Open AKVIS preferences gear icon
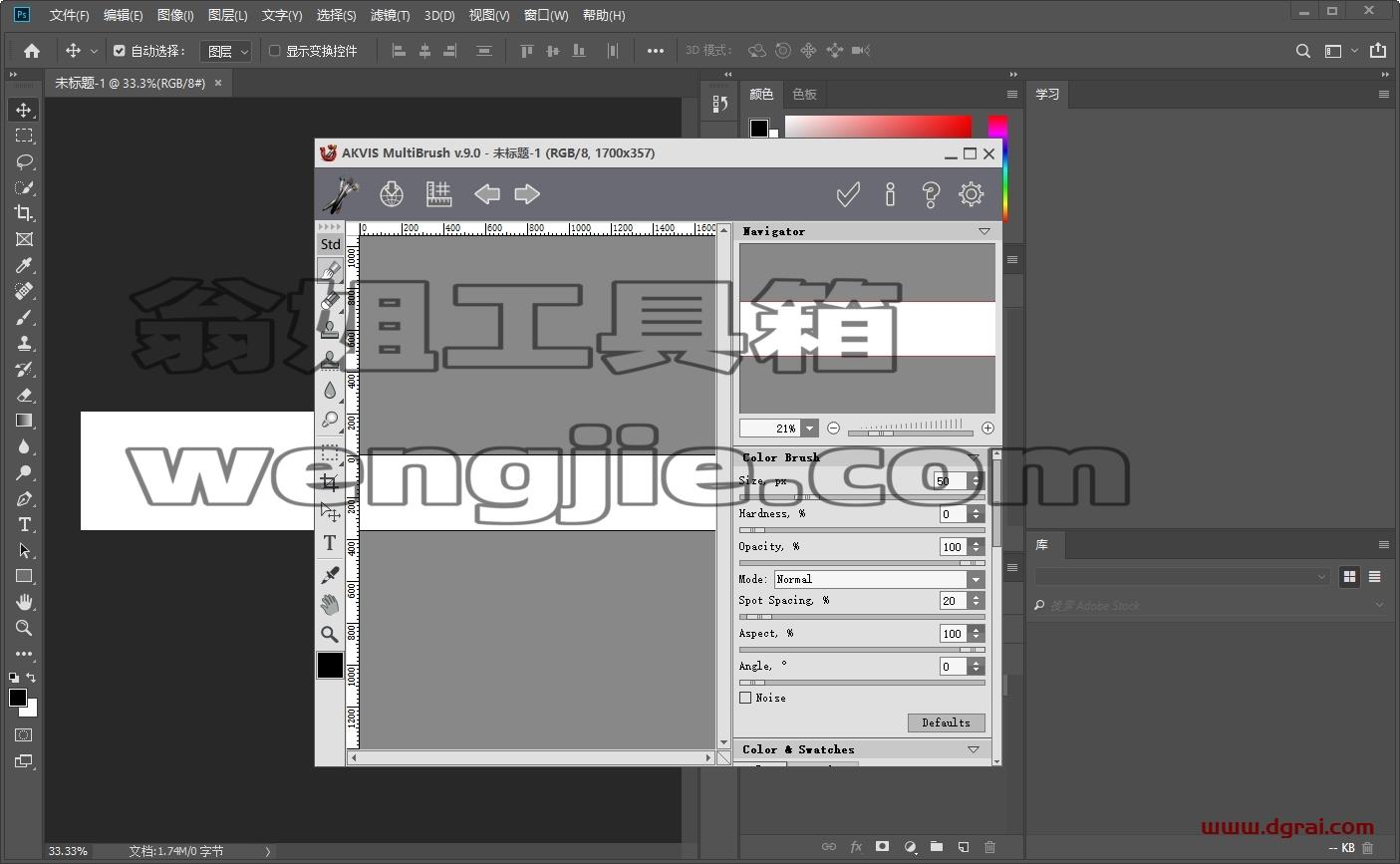The height and width of the screenshot is (864, 1400). click(x=972, y=194)
